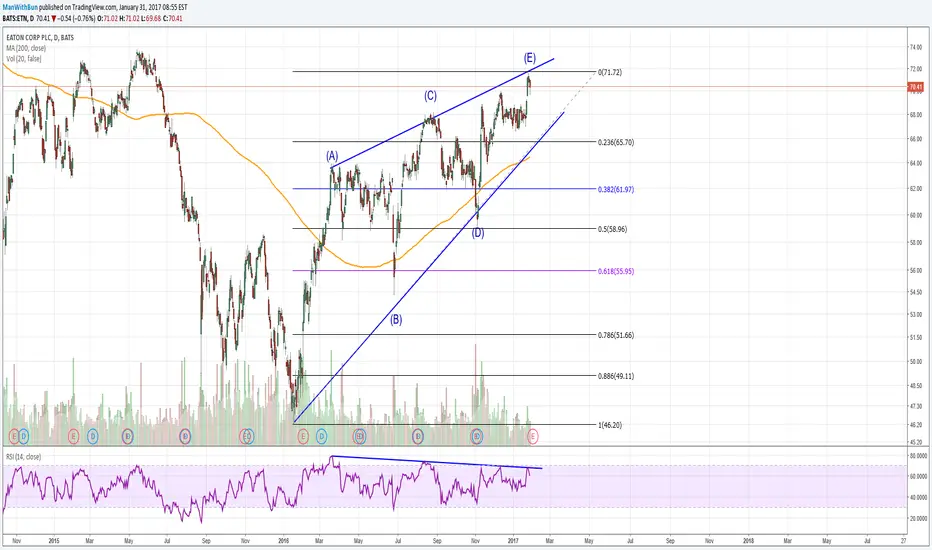Screen dimensions: 932x550
Task: Click the overlapping event marker near November 2015
Action: point(247,436)
